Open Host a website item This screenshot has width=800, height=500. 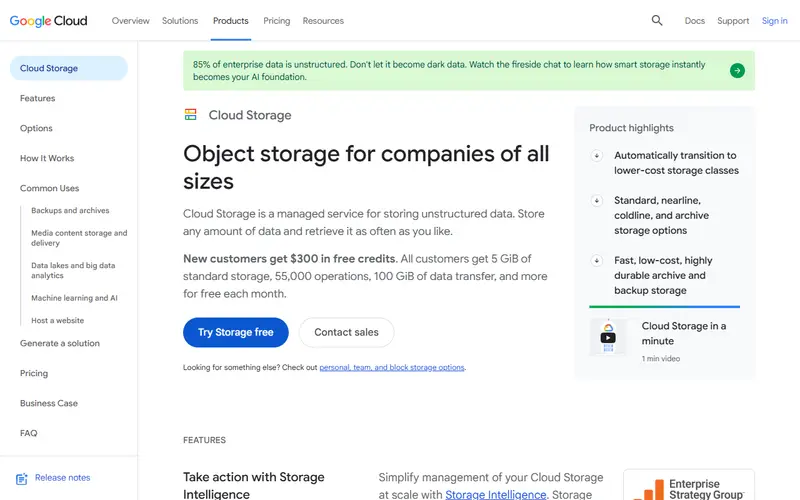pos(58,320)
